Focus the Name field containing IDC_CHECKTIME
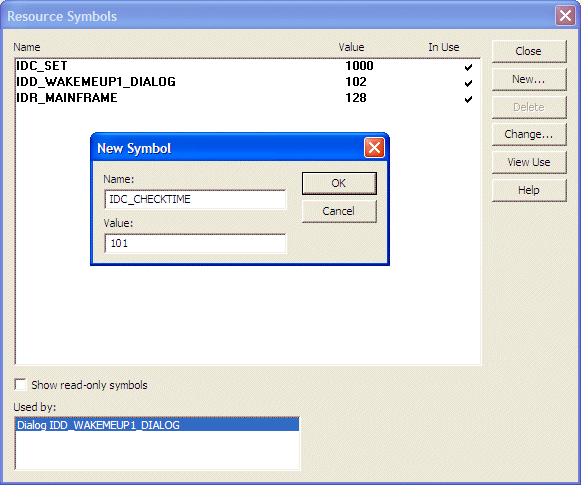The height and width of the screenshot is (485, 581). 195,199
